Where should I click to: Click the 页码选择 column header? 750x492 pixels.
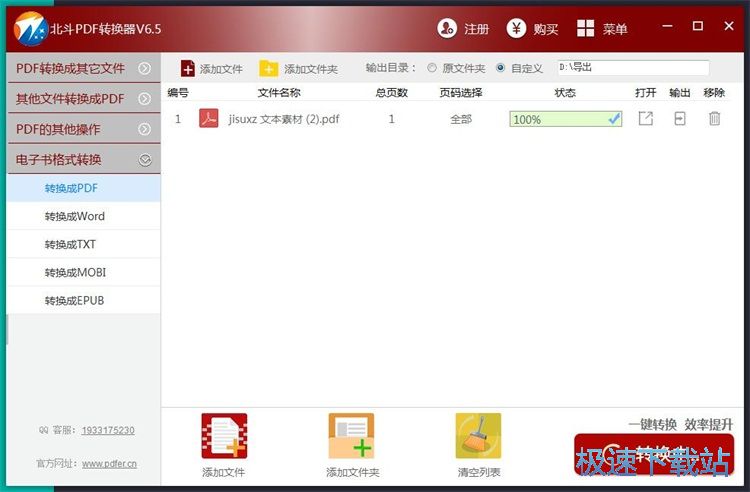[x=461, y=93]
